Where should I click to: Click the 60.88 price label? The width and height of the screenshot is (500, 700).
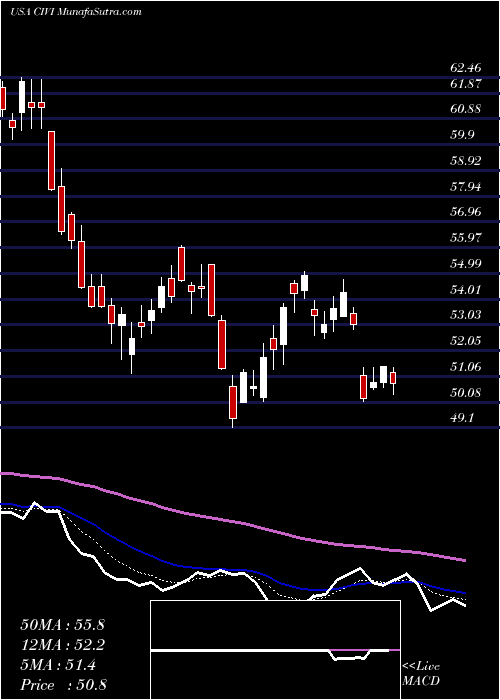(466, 109)
